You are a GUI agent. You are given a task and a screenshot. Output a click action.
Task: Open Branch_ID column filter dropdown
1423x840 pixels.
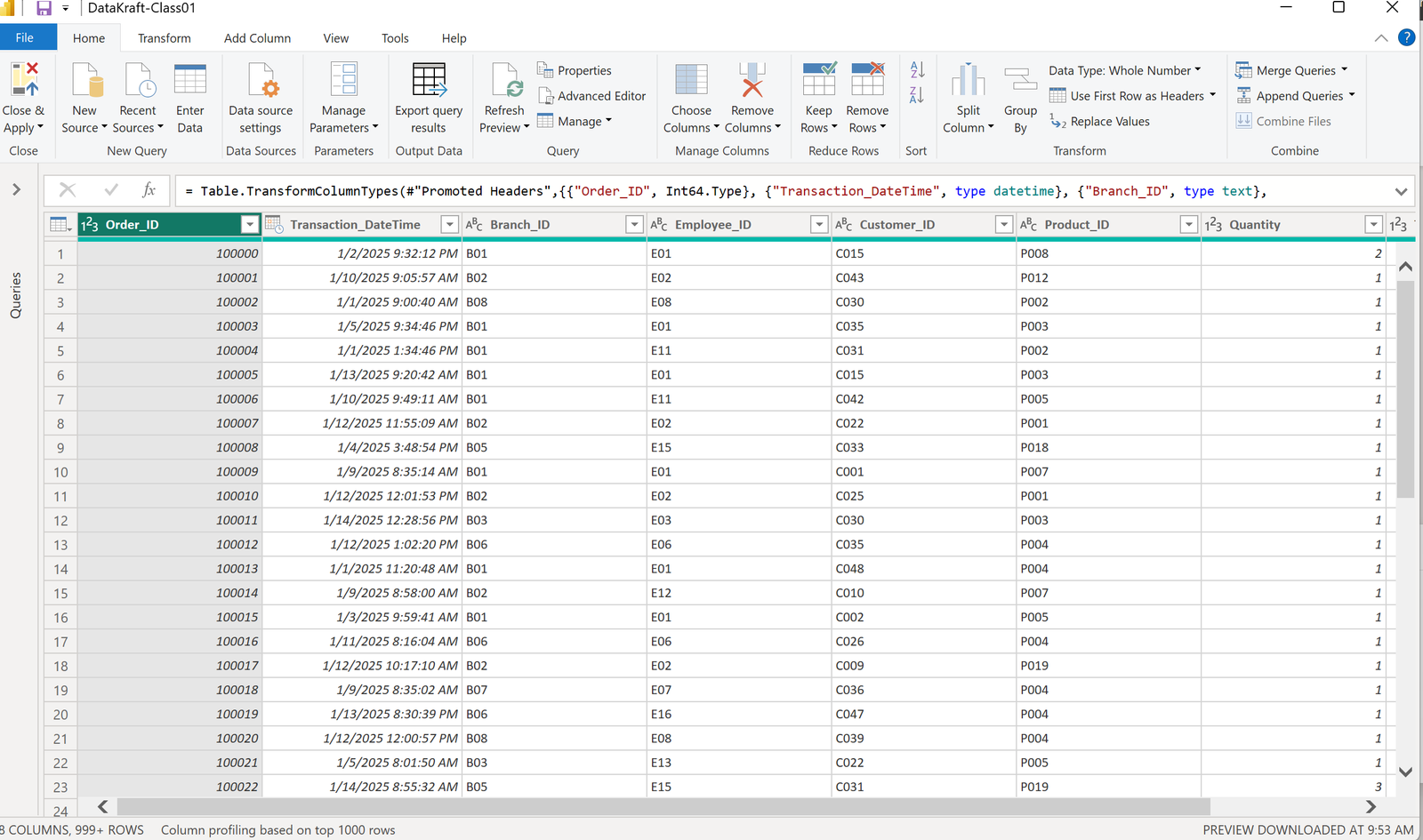(634, 225)
